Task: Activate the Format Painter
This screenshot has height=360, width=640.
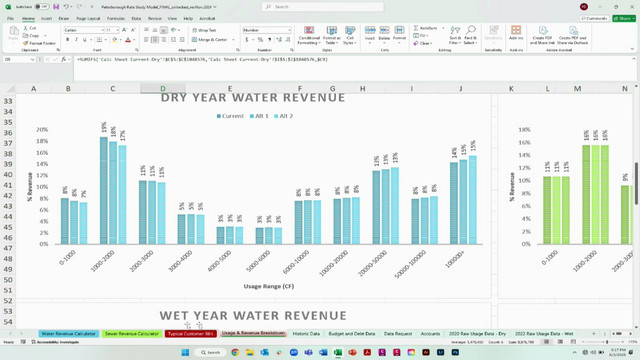Action: (x=39, y=43)
